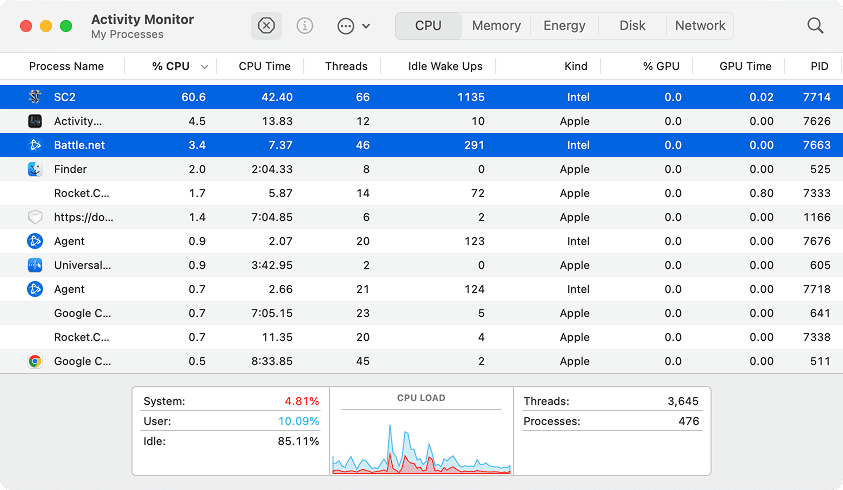The height and width of the screenshot is (490, 843).
Task: Sort by PID column header
Action: tap(819, 66)
